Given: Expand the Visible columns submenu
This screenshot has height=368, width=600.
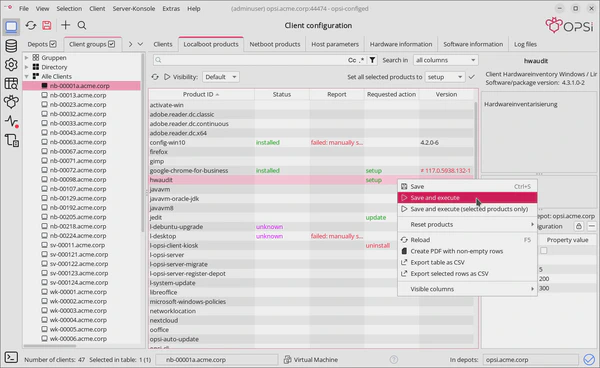Looking at the screenshot, I should point(467,289).
